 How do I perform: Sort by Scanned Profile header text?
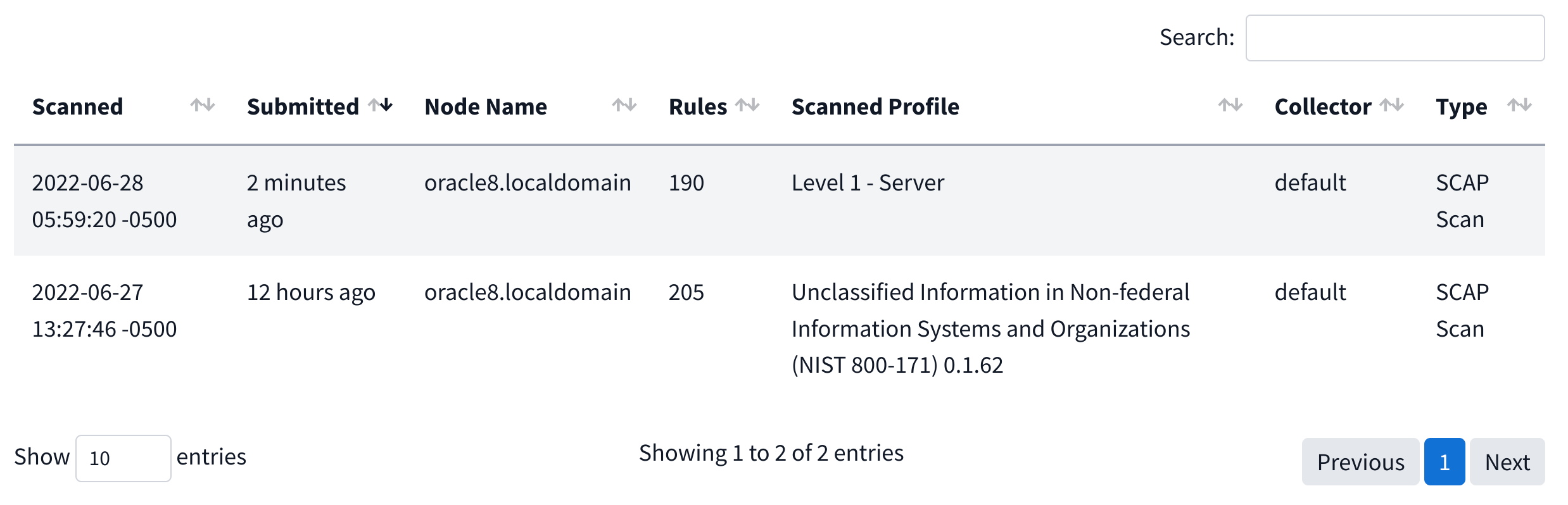pos(875,107)
